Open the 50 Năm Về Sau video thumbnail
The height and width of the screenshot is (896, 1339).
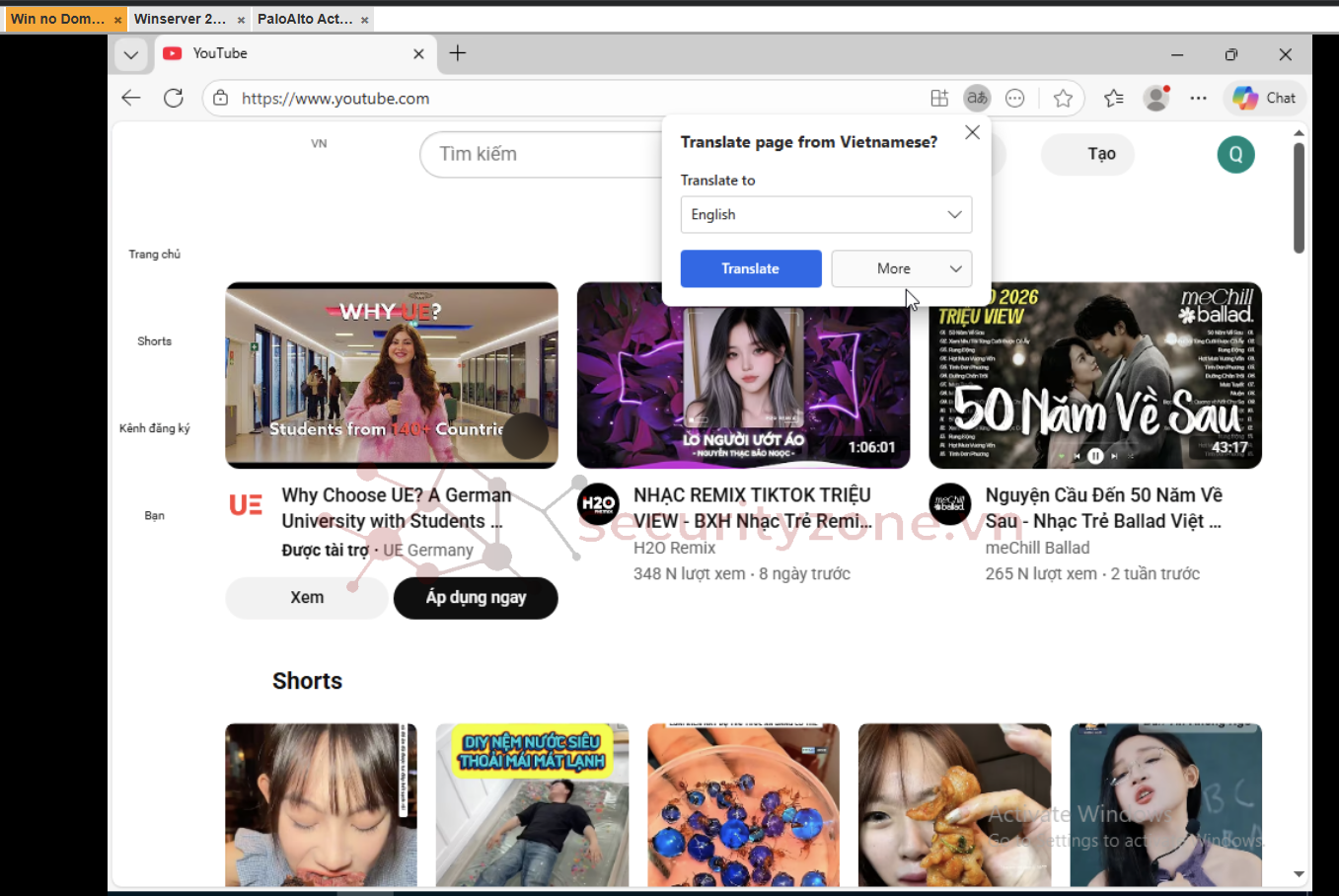pos(1094,376)
